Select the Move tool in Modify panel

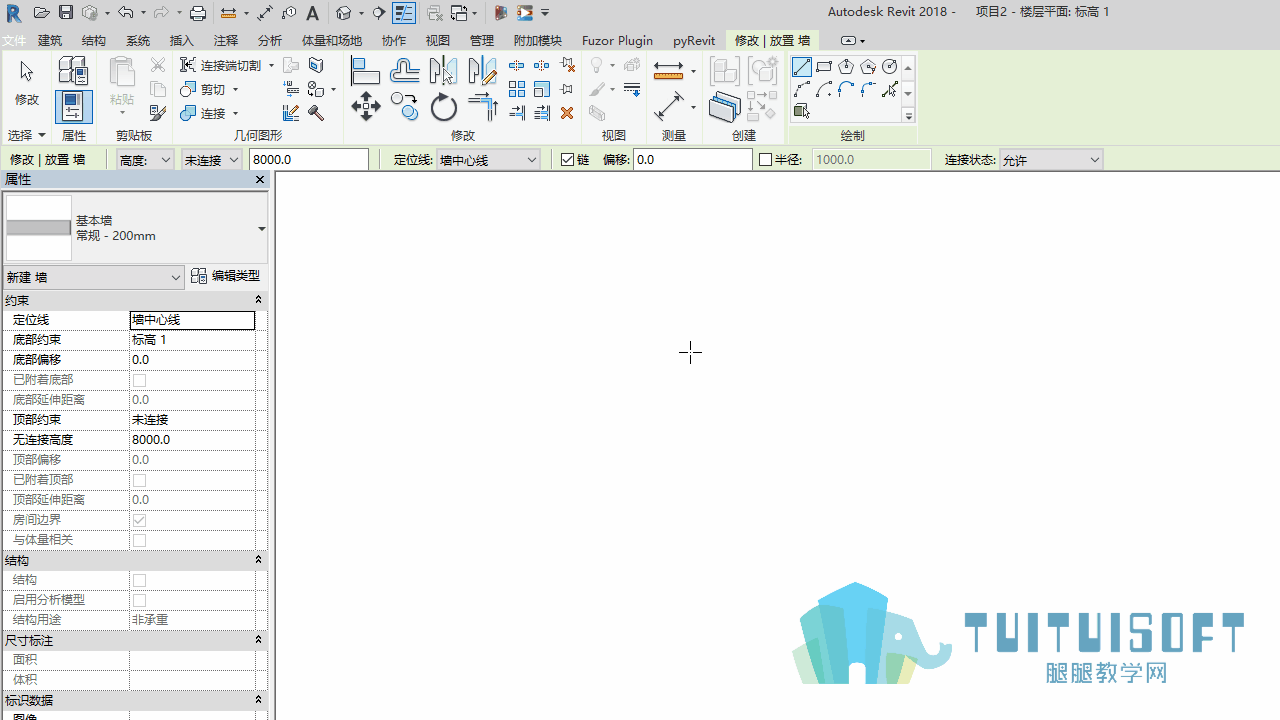(366, 106)
